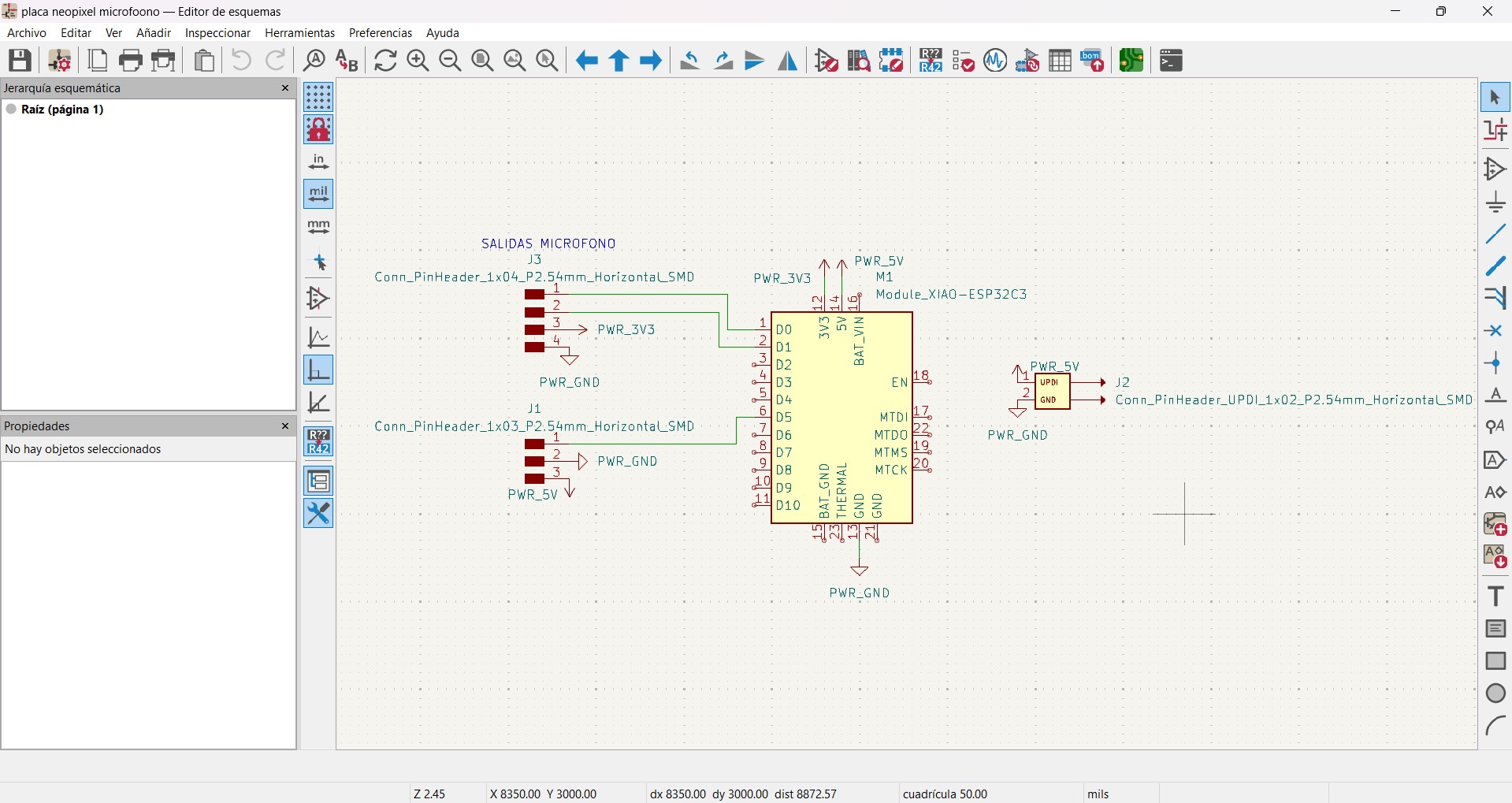Choose the draw wire tool
The image size is (1512, 803).
1495,234
